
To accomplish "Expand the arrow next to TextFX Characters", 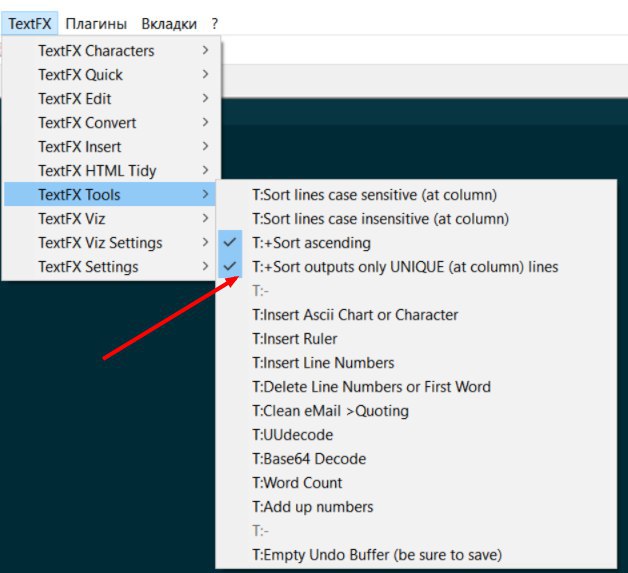I will click(205, 50).
